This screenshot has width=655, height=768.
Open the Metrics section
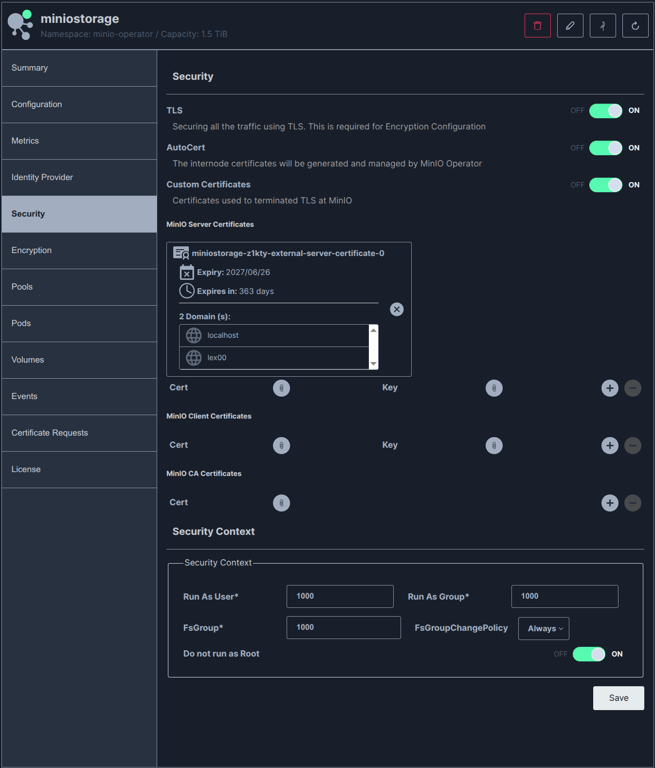79,141
